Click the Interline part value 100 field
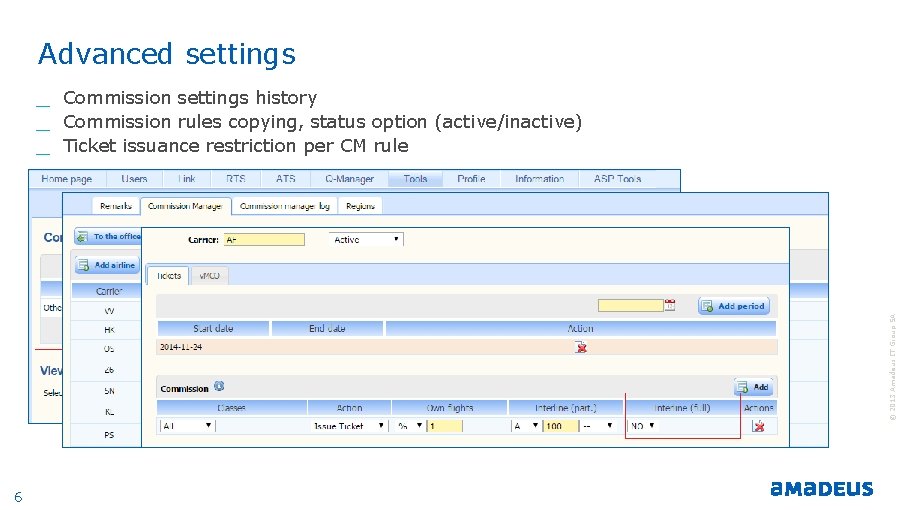The width and height of the screenshot is (907, 510). pos(561,426)
